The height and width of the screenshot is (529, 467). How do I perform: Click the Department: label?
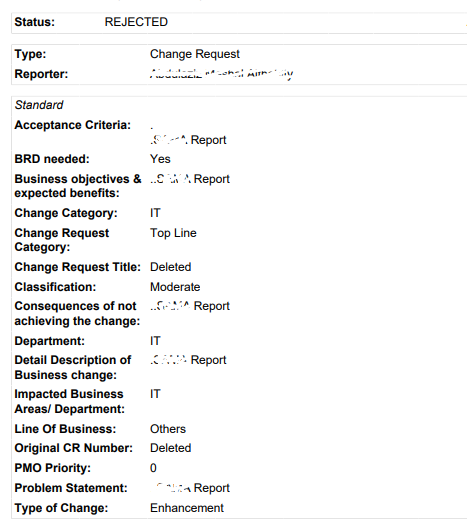click(x=50, y=341)
